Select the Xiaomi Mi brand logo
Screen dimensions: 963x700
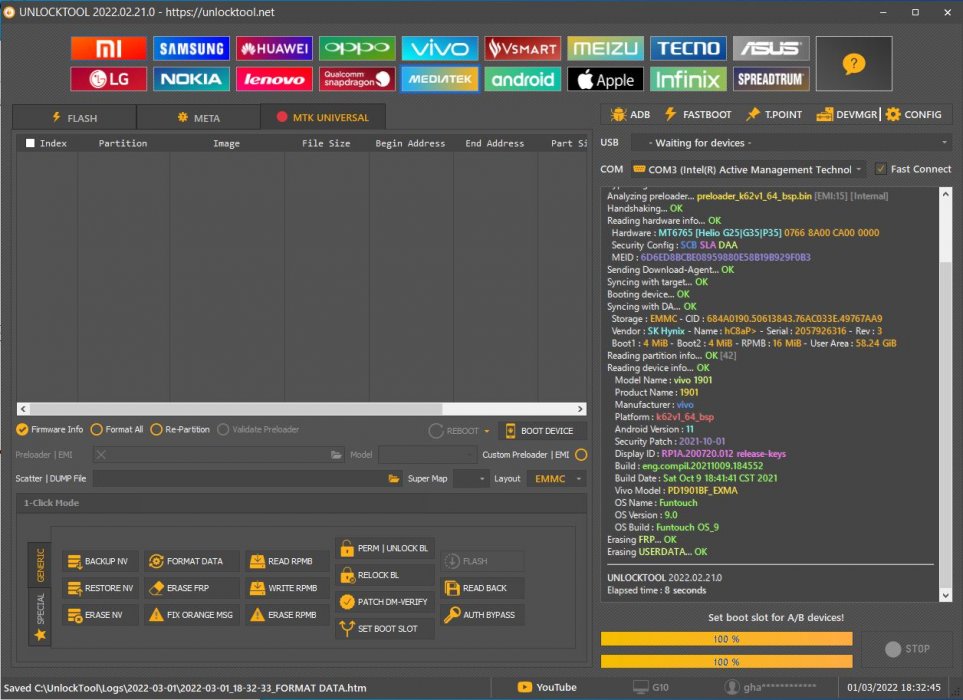click(108, 49)
